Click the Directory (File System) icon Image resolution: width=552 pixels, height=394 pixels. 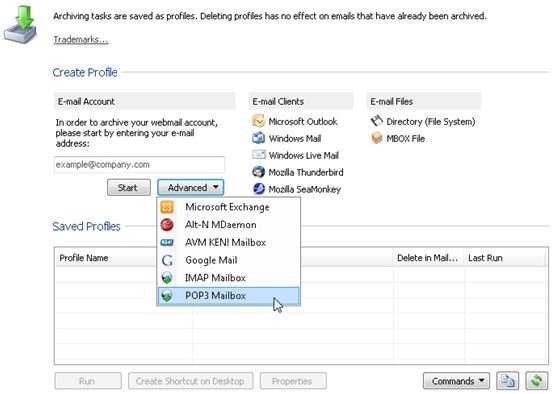pos(376,121)
